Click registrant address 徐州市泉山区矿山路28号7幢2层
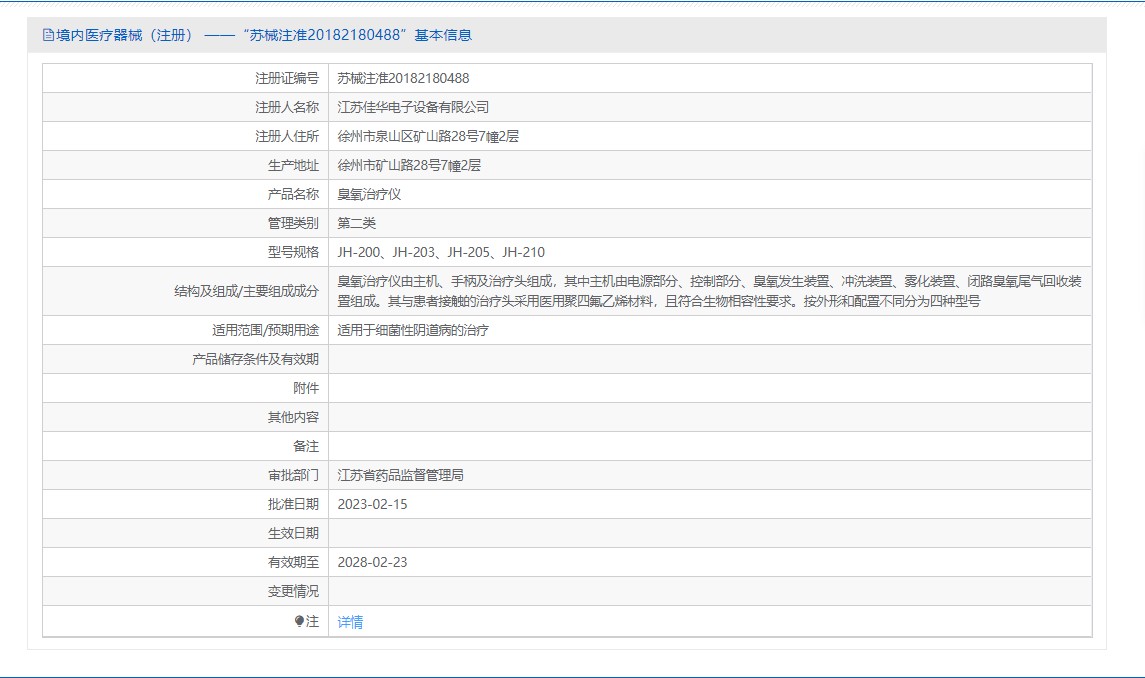The width and height of the screenshot is (1145, 678). (x=428, y=137)
